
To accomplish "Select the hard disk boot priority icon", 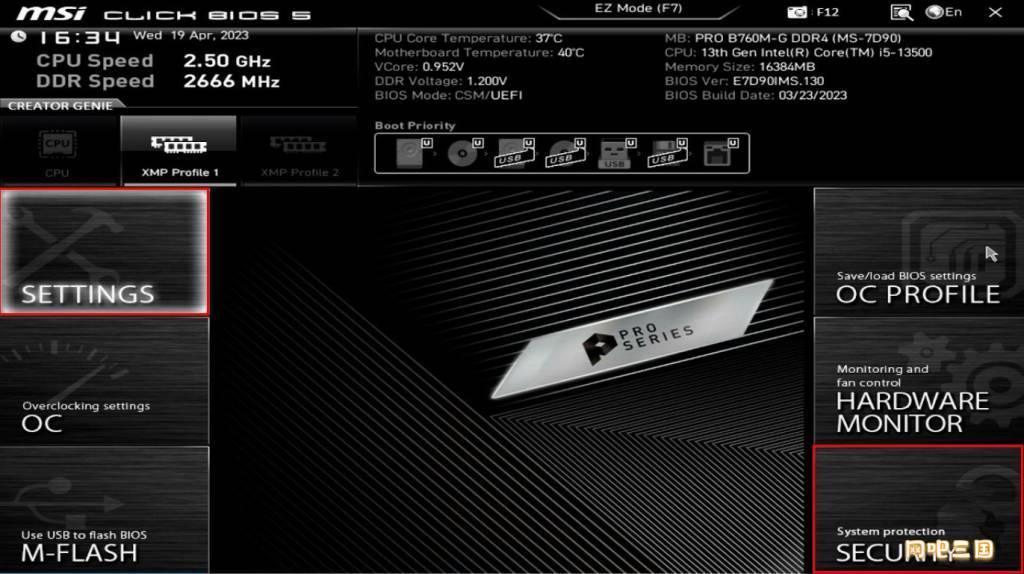I will coord(413,153).
